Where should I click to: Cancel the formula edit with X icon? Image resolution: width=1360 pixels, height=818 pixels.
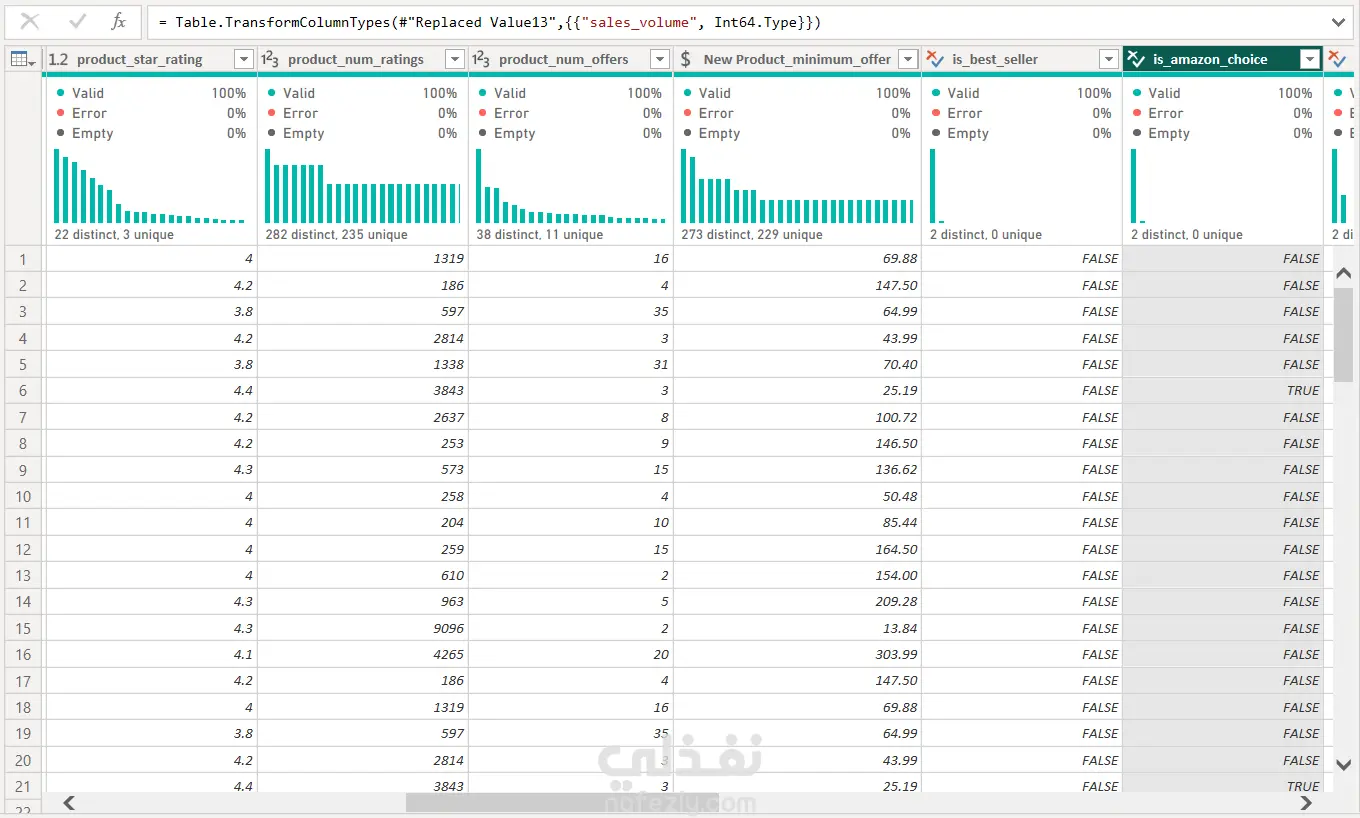click(x=30, y=21)
